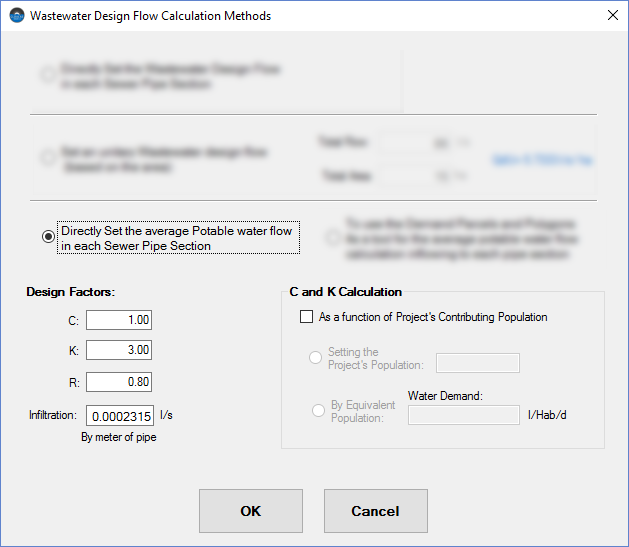Click the C design factor input field
The width and height of the screenshot is (629, 547).
[x=119, y=320]
